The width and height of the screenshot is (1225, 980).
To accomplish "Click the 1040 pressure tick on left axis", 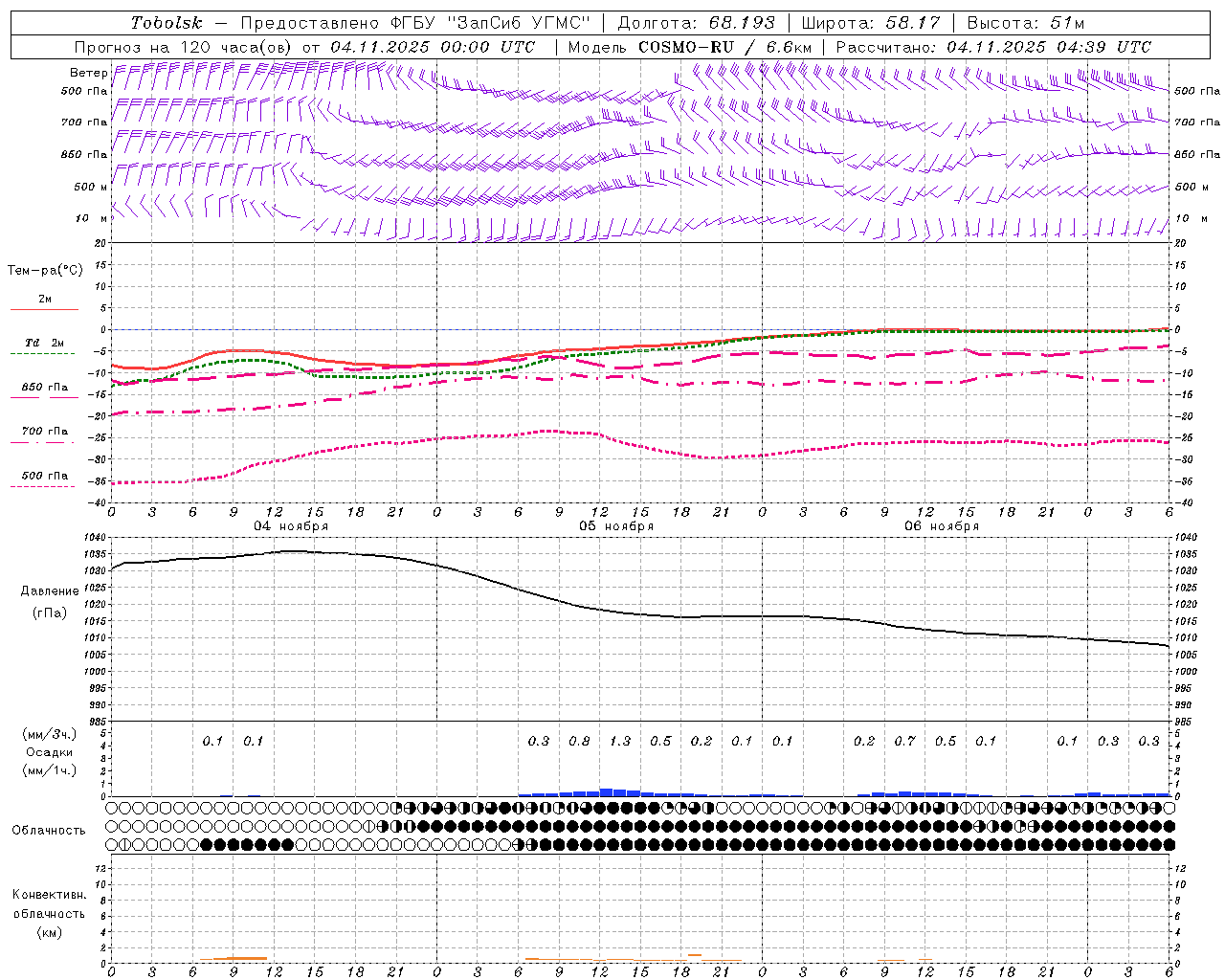I will (x=96, y=538).
